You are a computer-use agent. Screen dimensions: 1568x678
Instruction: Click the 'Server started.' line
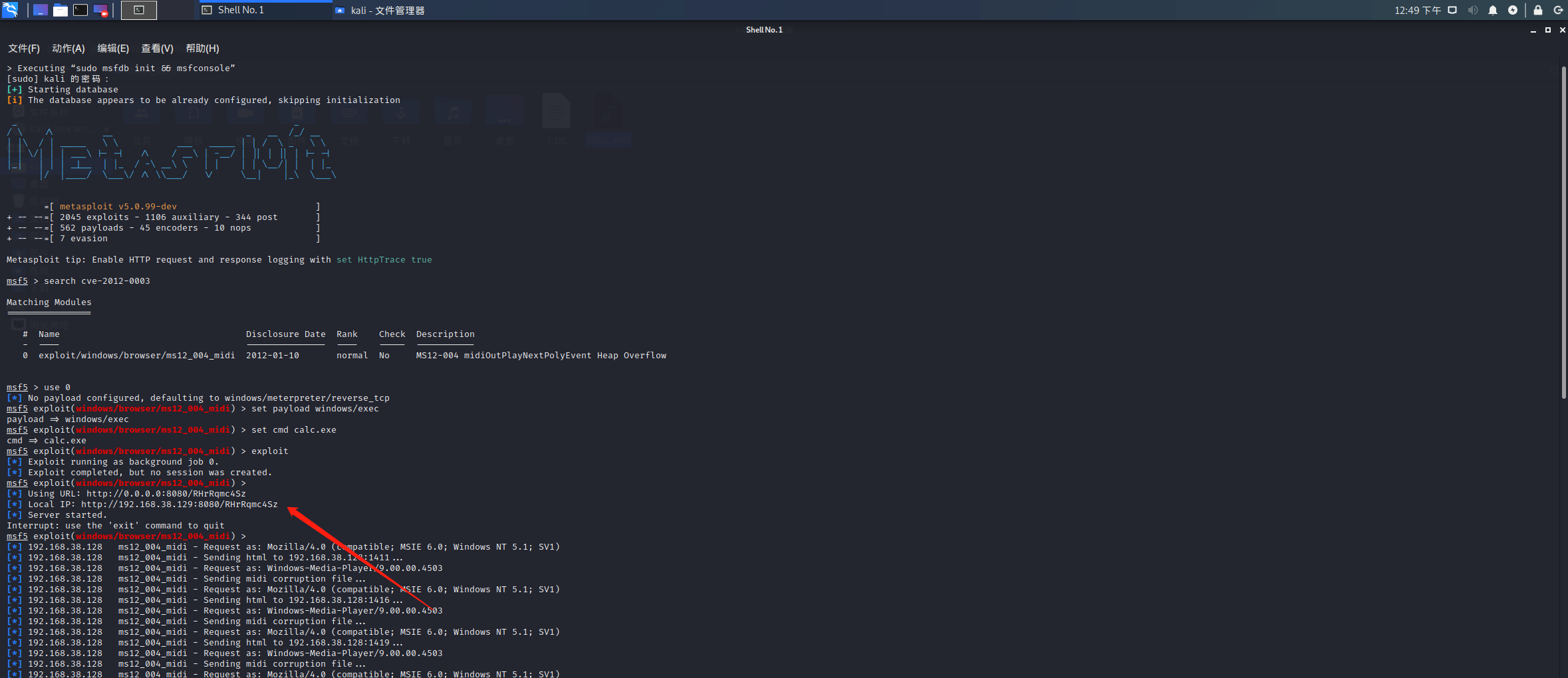(x=57, y=515)
